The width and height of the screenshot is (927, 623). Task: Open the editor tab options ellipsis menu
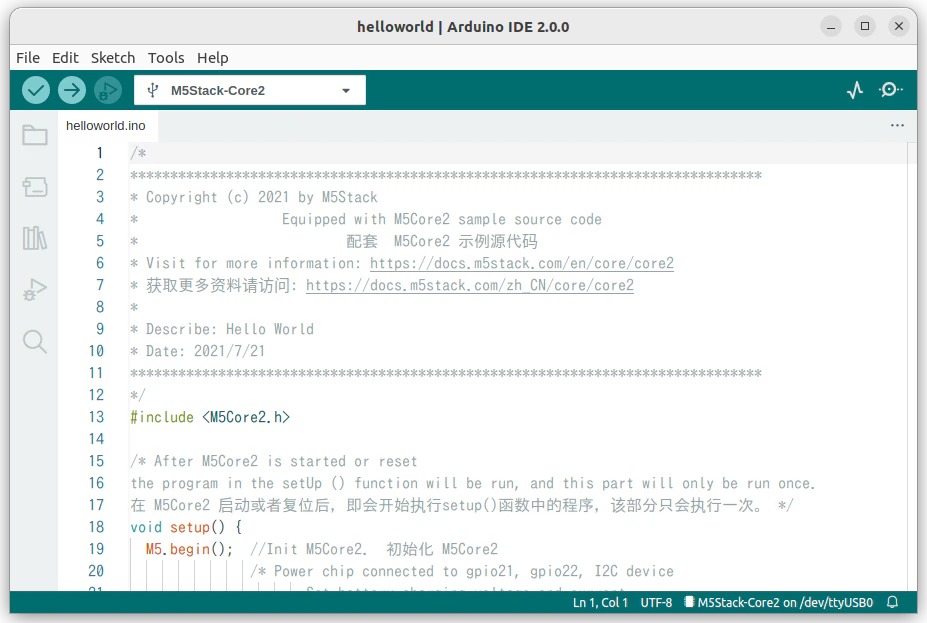click(897, 125)
